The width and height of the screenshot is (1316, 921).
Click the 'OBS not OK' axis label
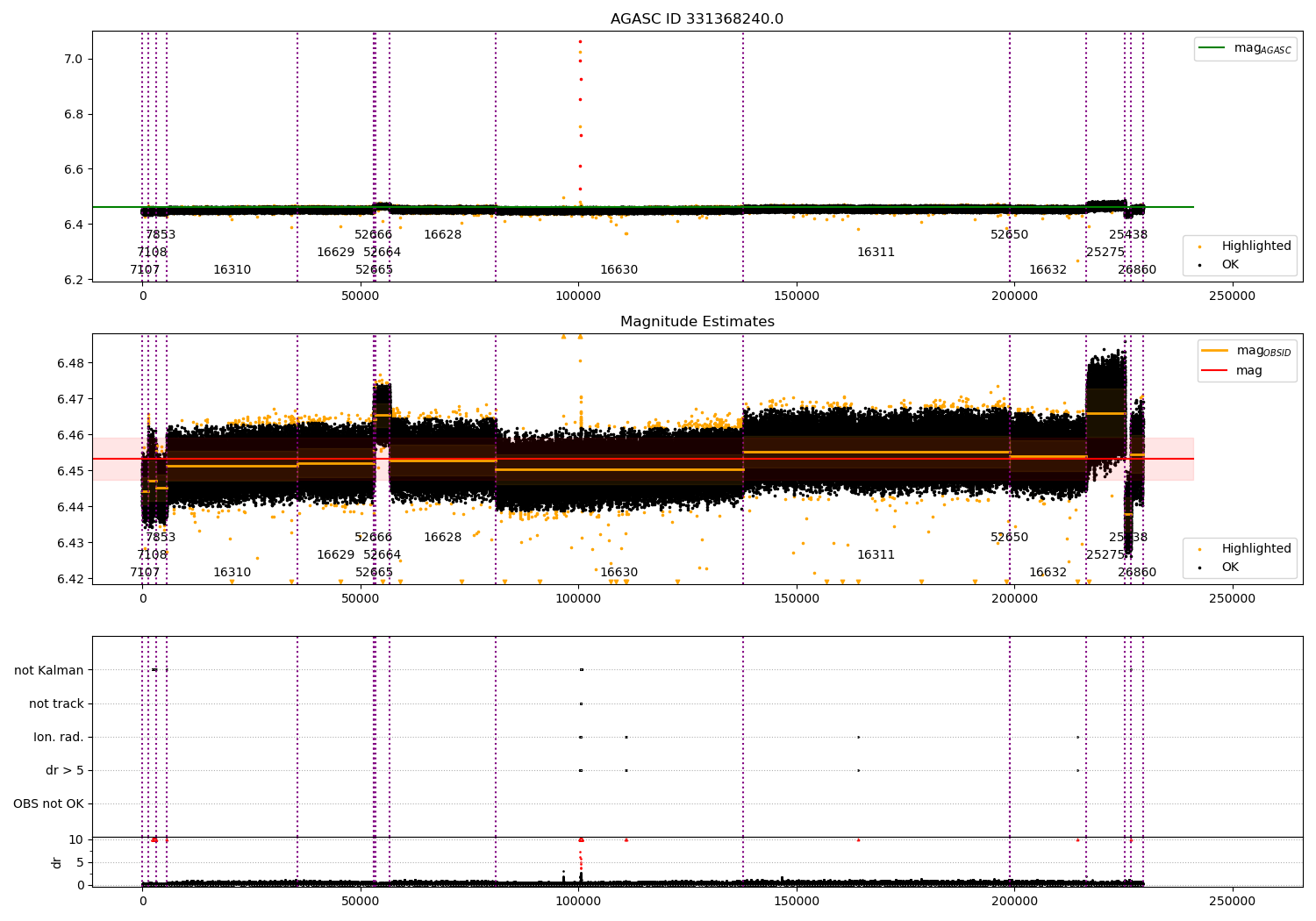[x=48, y=803]
